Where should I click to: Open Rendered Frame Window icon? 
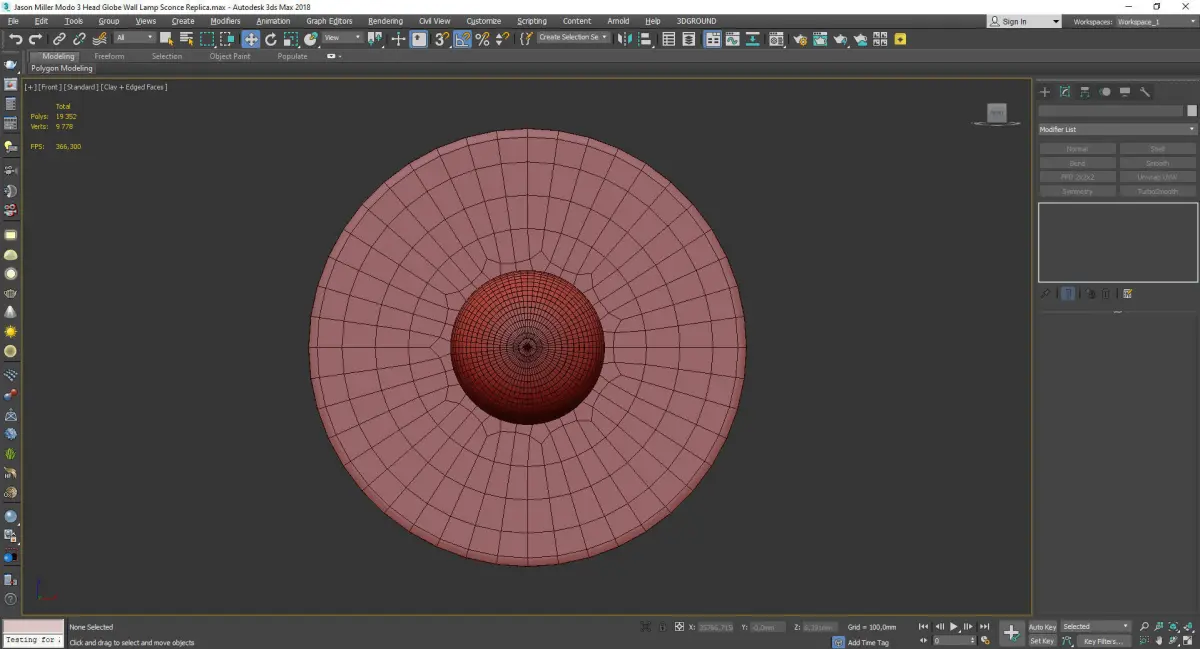[x=820, y=39]
